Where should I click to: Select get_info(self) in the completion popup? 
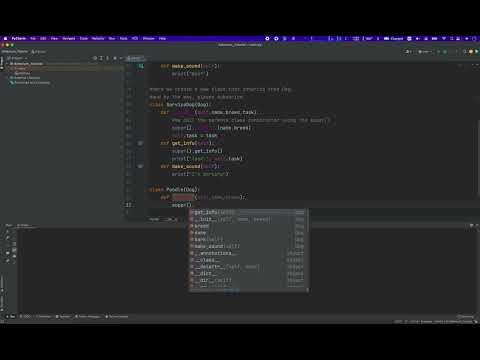248,212
